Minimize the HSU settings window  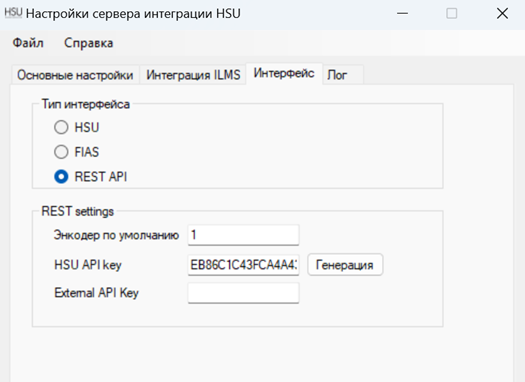402,14
